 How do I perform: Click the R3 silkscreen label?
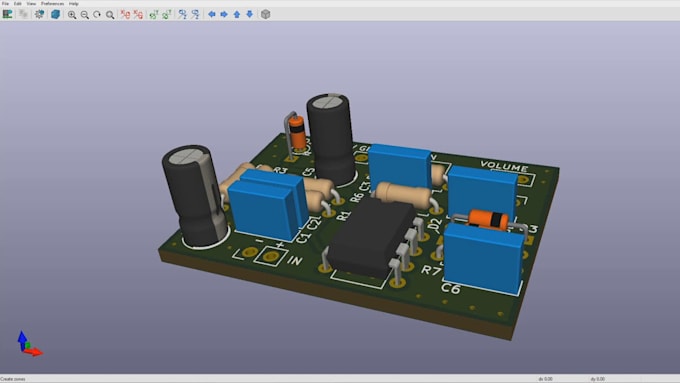tap(281, 170)
